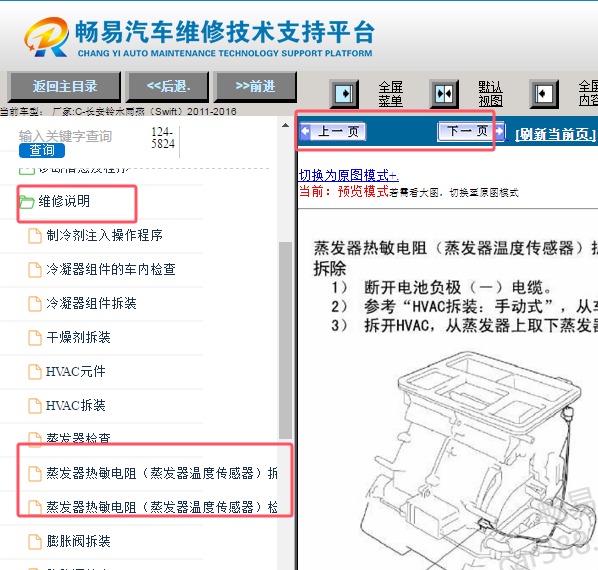Open 蒸发器检查 document
598x570 pixels.
[78, 437]
